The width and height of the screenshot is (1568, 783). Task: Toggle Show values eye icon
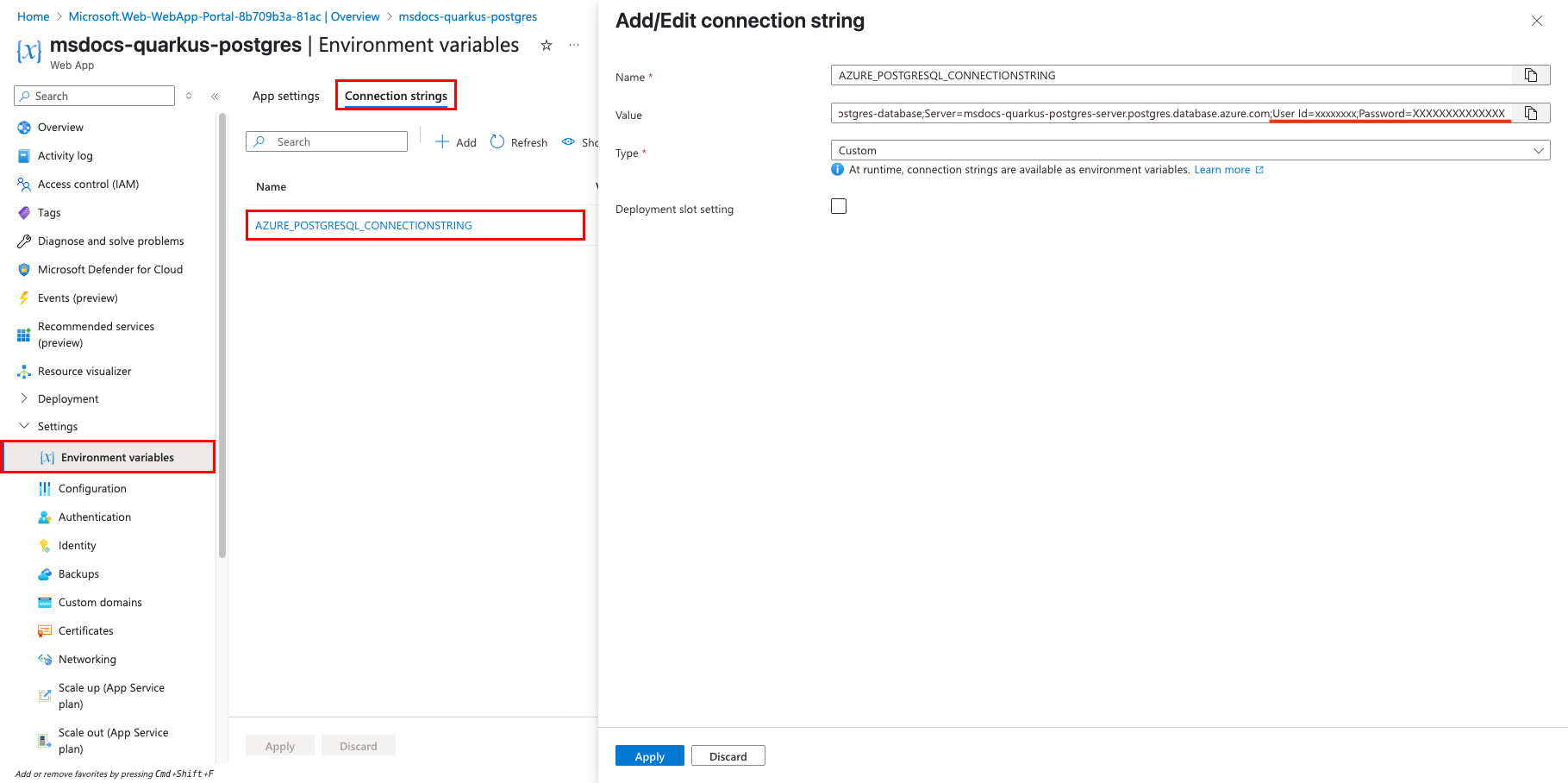[568, 142]
